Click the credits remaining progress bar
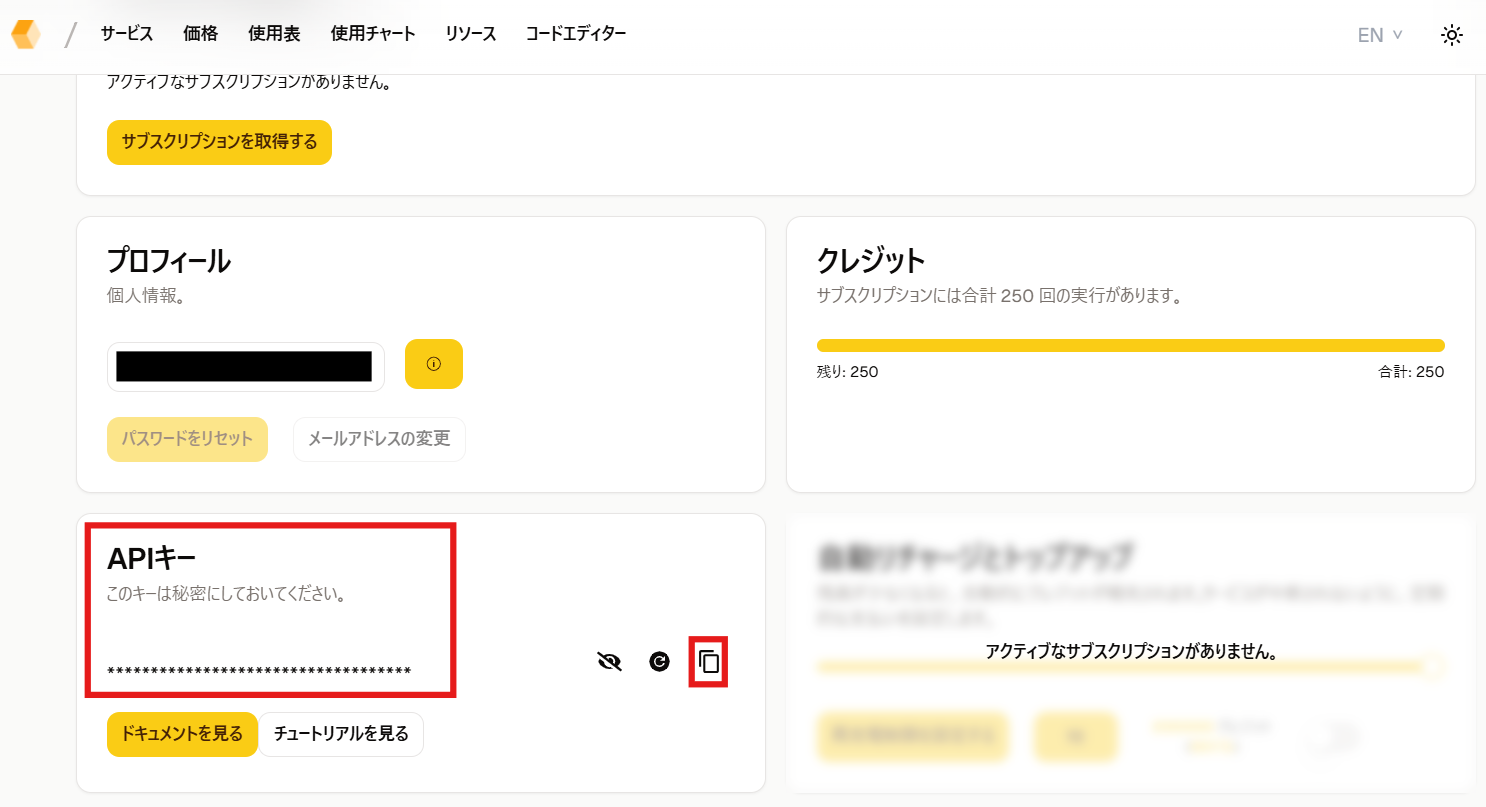Viewport: 1486px width, 807px height. [x=1130, y=345]
